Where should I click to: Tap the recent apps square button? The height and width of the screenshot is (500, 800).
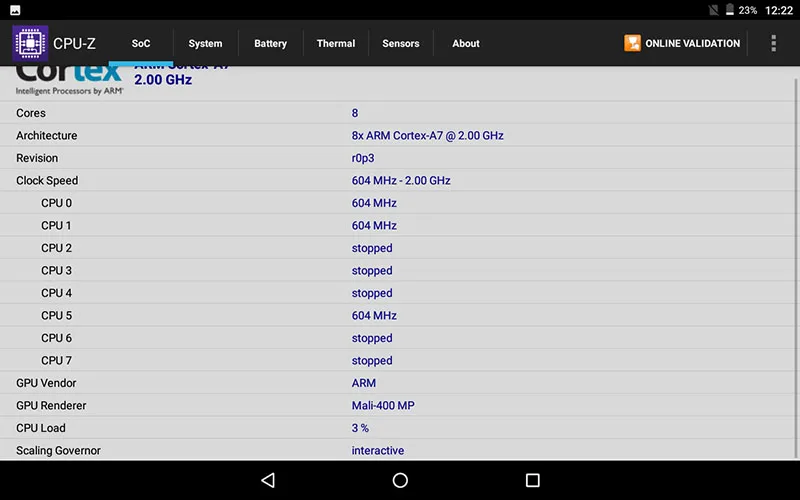(x=533, y=480)
